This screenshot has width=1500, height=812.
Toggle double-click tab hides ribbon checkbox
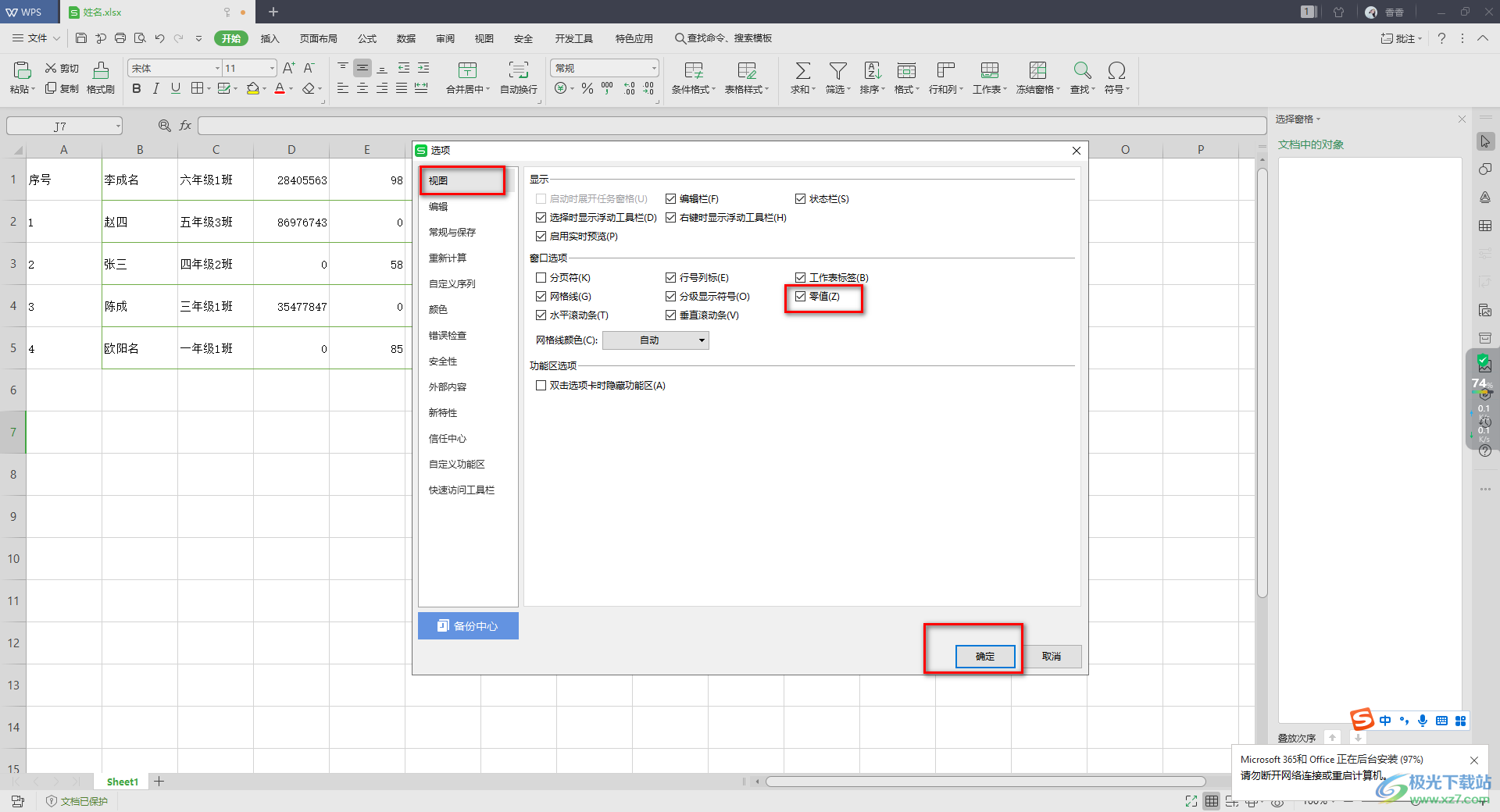pos(541,386)
